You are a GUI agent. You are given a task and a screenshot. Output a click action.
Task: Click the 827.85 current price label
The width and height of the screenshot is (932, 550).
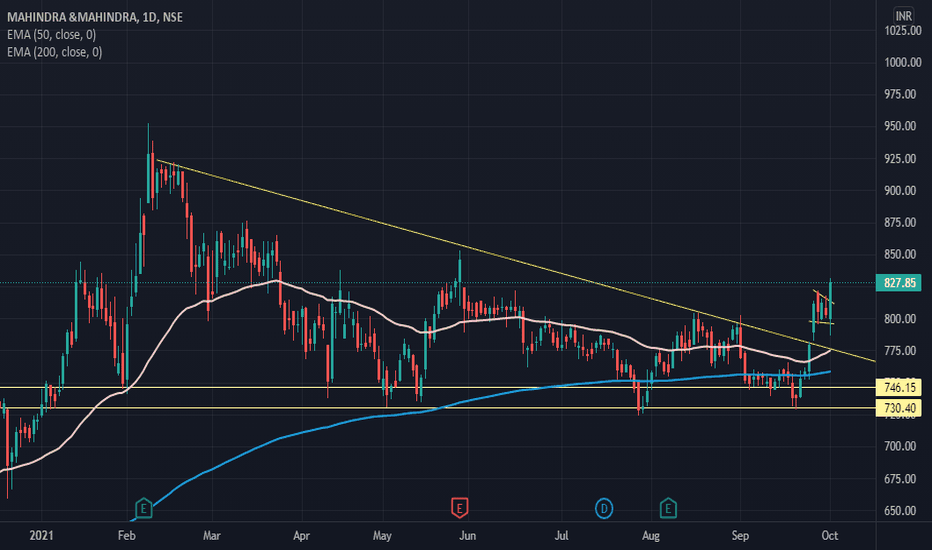pyautogui.click(x=900, y=283)
